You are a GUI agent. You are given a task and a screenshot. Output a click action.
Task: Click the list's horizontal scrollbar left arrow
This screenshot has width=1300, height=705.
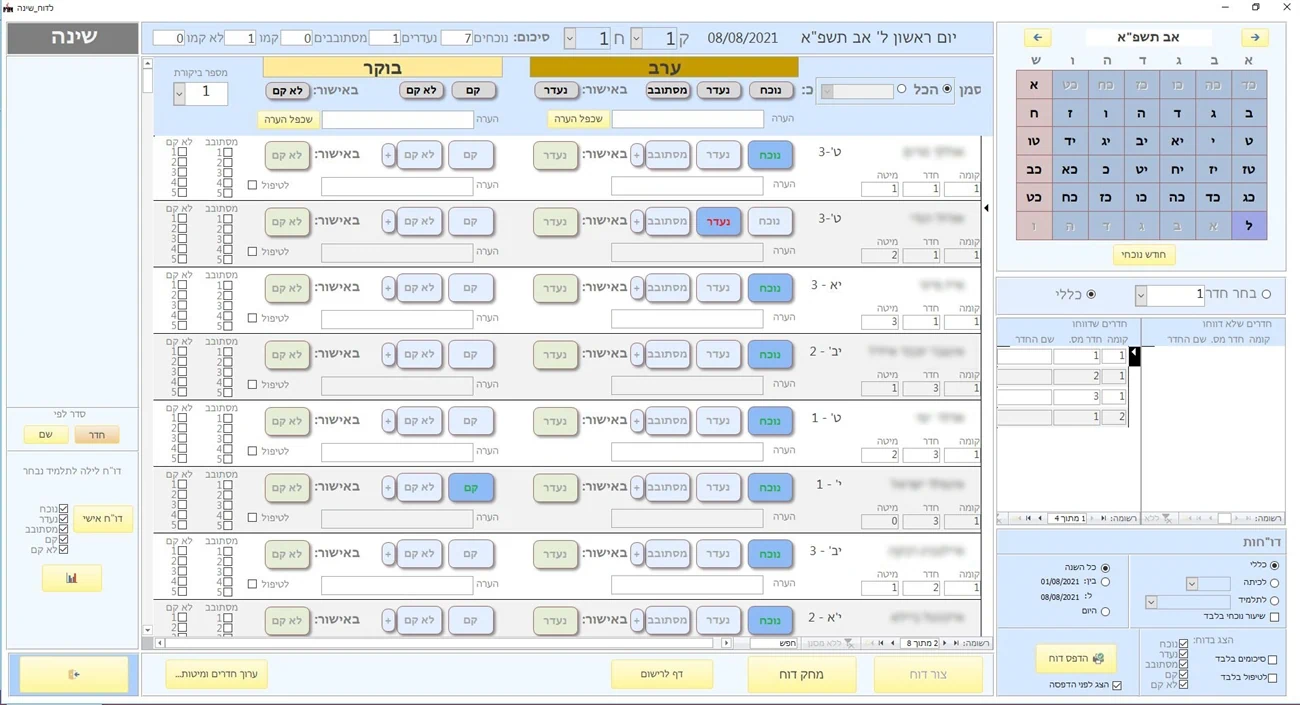[x=160, y=643]
